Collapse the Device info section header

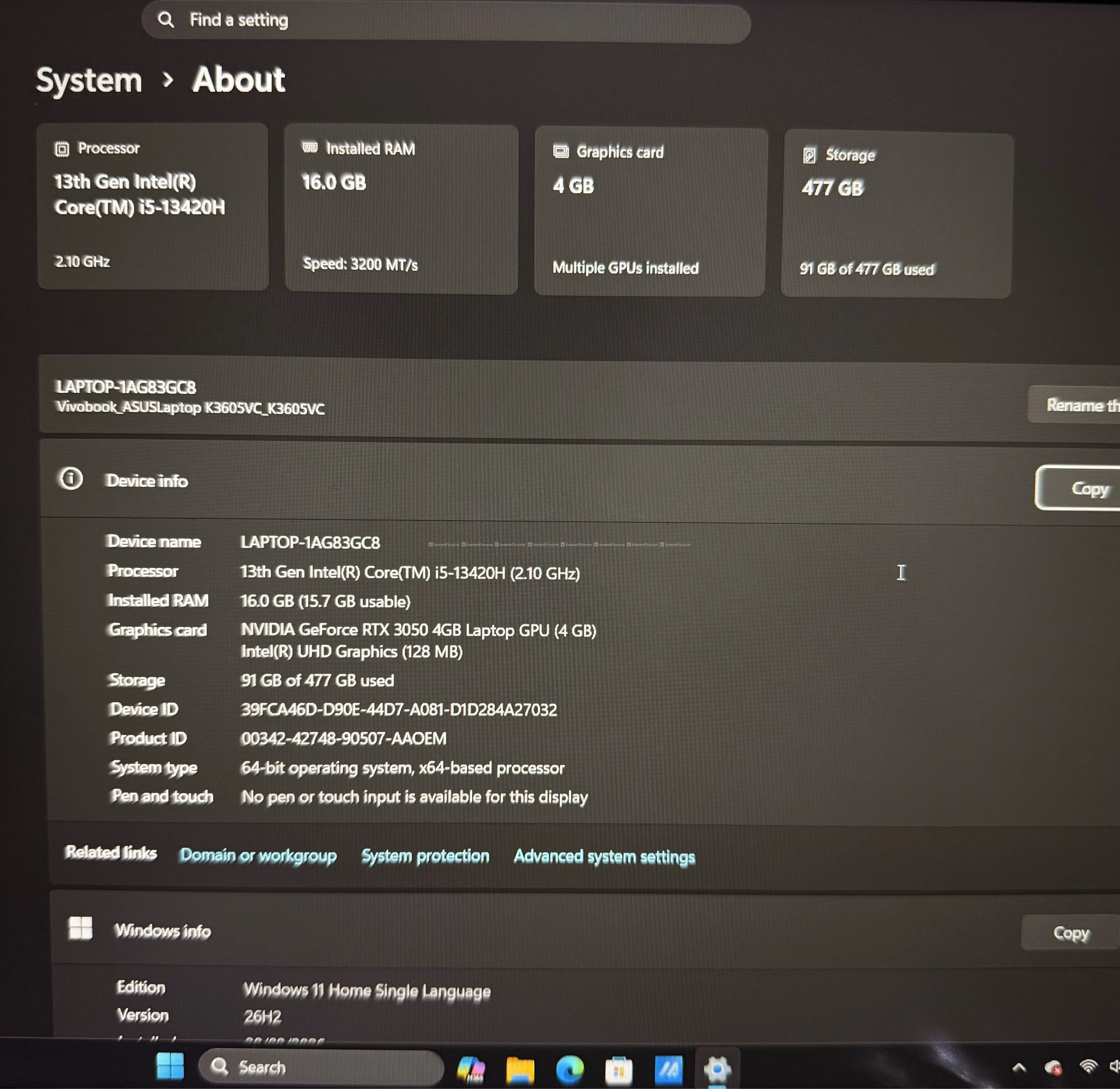click(x=580, y=482)
